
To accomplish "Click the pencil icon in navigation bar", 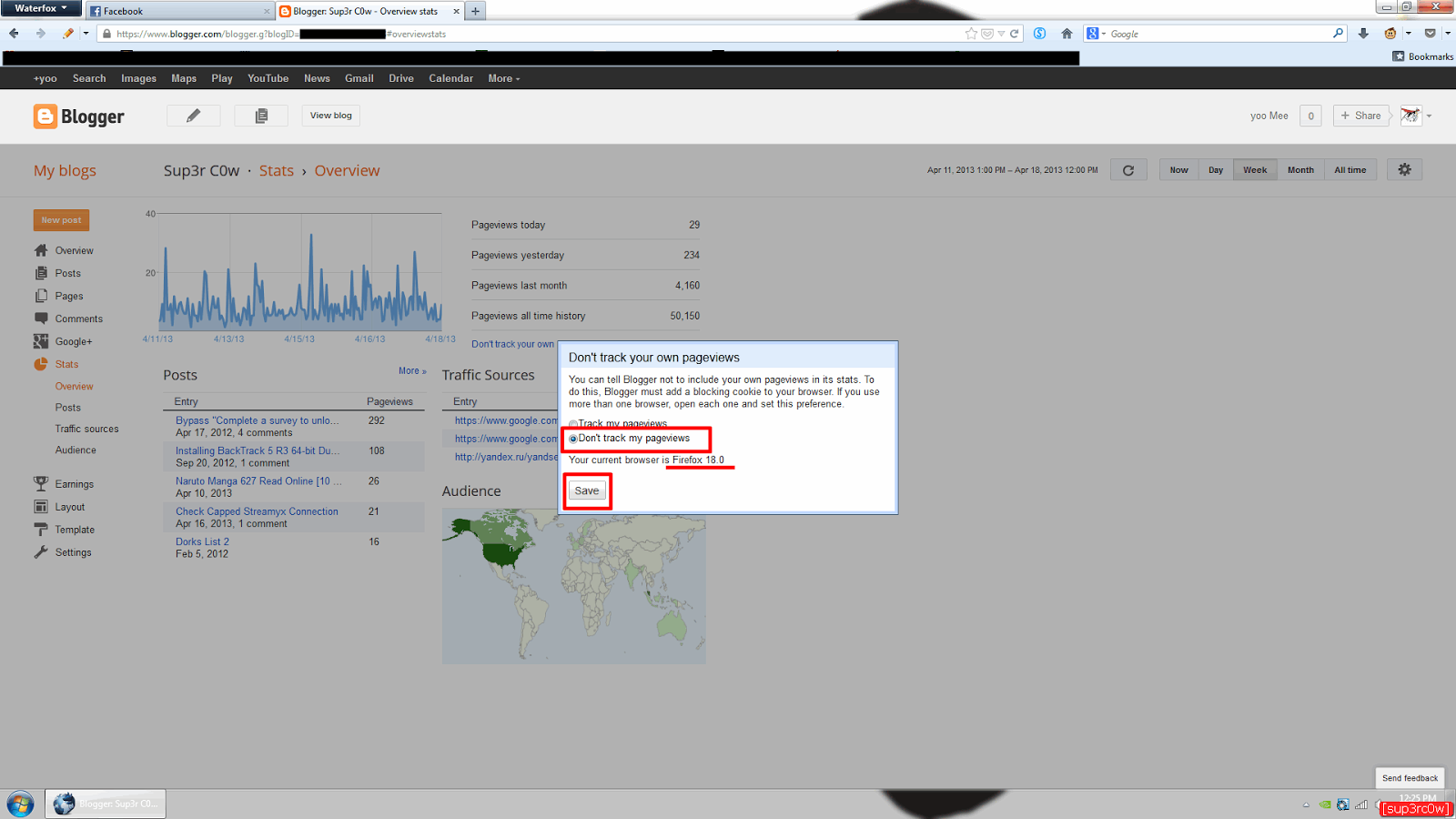I will click(68, 34).
